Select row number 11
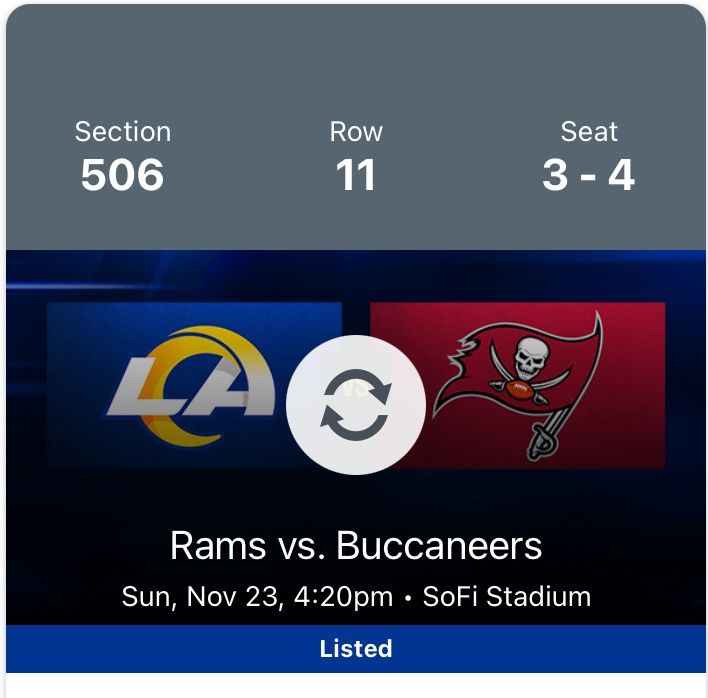Image resolution: width=708 pixels, height=698 pixels. pyautogui.click(x=355, y=176)
